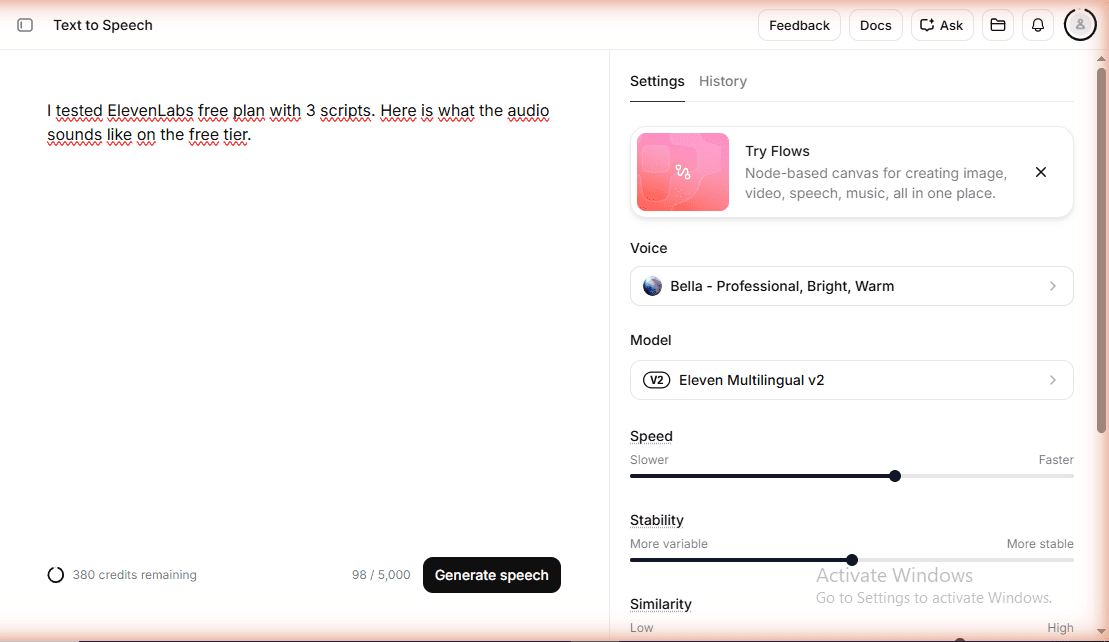Open the Feedback button
Viewport: 1109px width, 642px height.
(799, 25)
